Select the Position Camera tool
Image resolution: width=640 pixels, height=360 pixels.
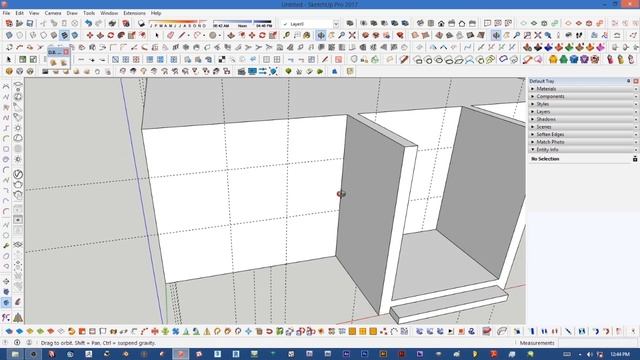pyautogui.click(x=558, y=36)
